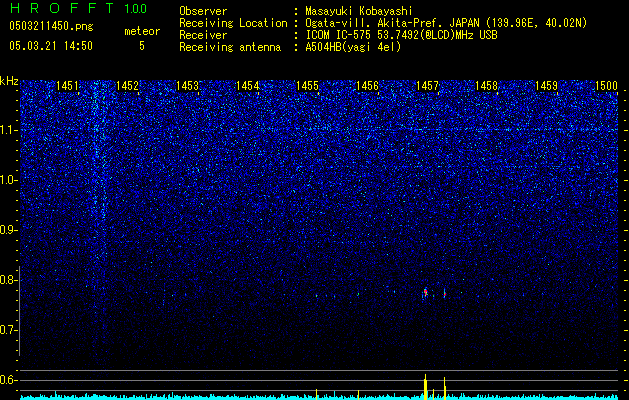629x400 pixels.
Task: Click the 1.0 frequency axis label
Action: pos(9,180)
